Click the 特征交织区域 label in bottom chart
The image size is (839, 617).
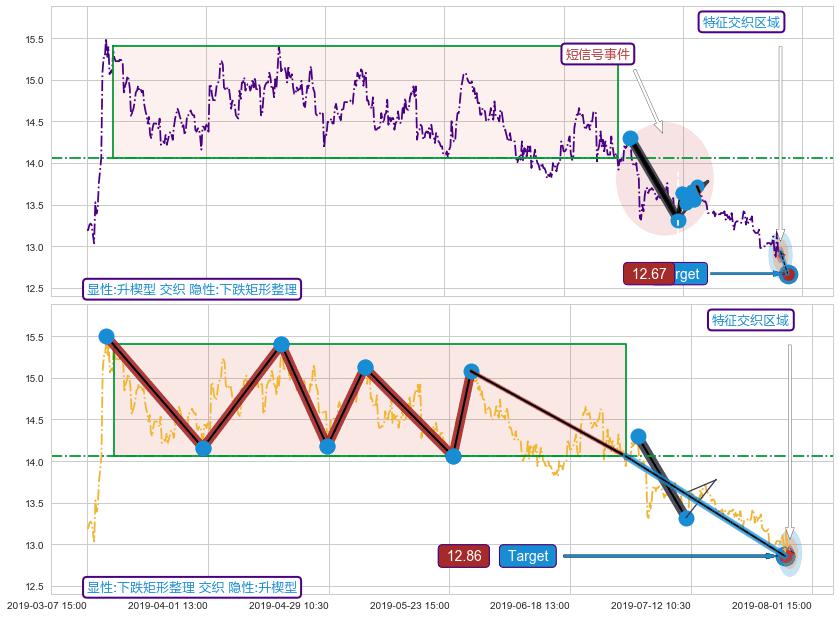(x=750, y=320)
